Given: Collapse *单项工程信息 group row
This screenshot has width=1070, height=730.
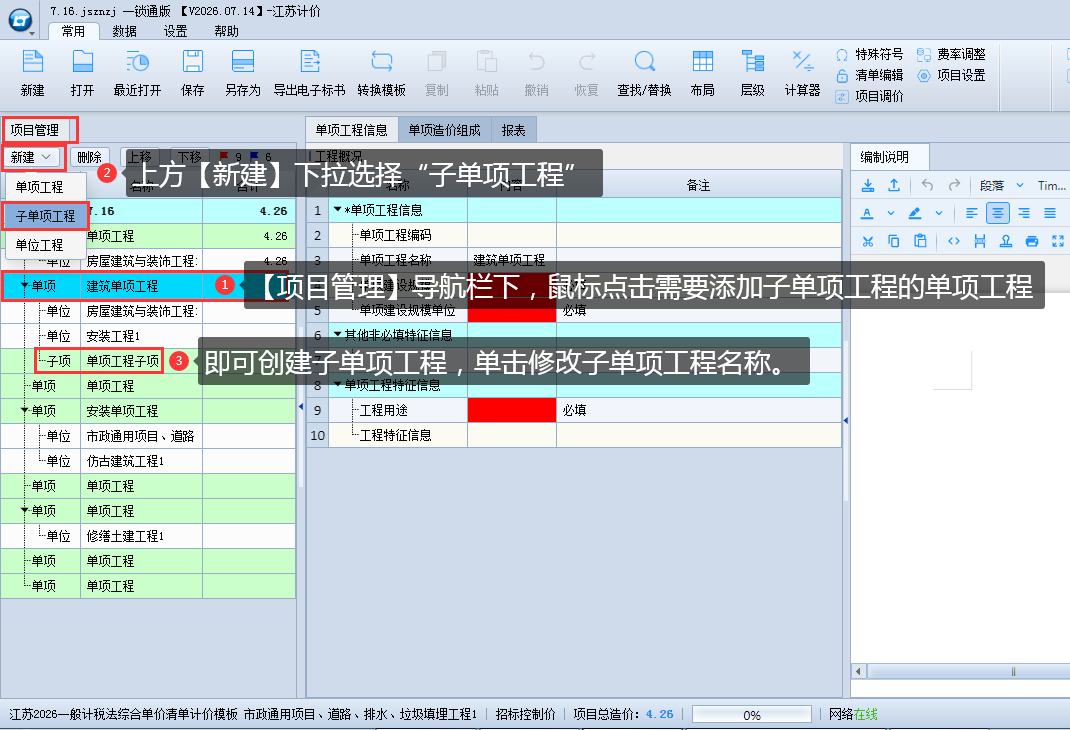Looking at the screenshot, I should pyautogui.click(x=337, y=209).
